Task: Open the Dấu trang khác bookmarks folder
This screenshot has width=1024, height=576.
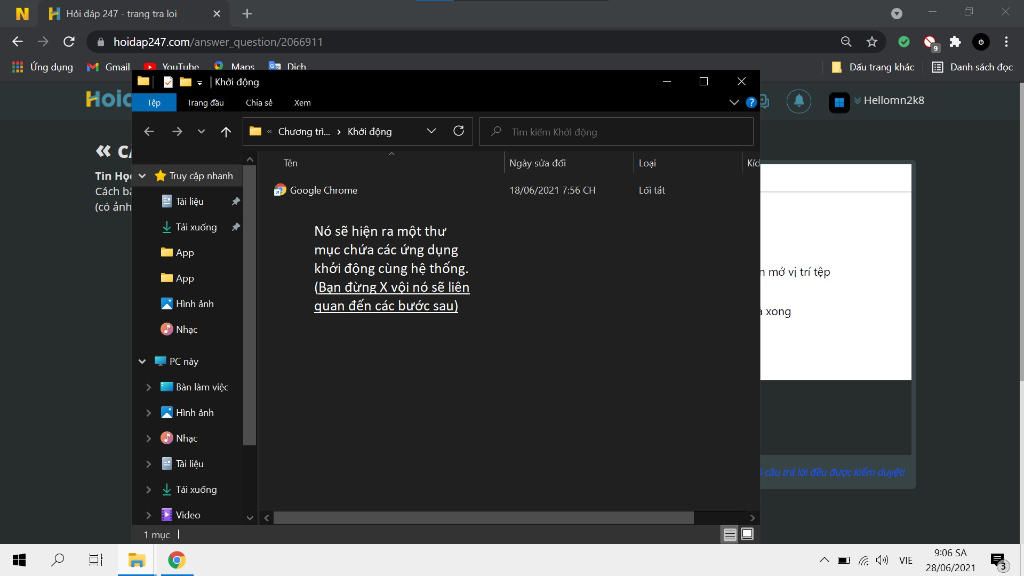Action: [x=872, y=67]
